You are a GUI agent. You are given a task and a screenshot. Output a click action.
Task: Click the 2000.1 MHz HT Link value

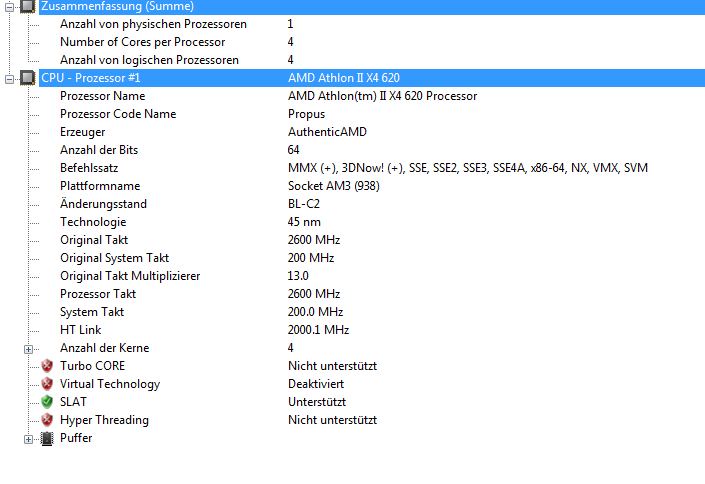pos(318,330)
